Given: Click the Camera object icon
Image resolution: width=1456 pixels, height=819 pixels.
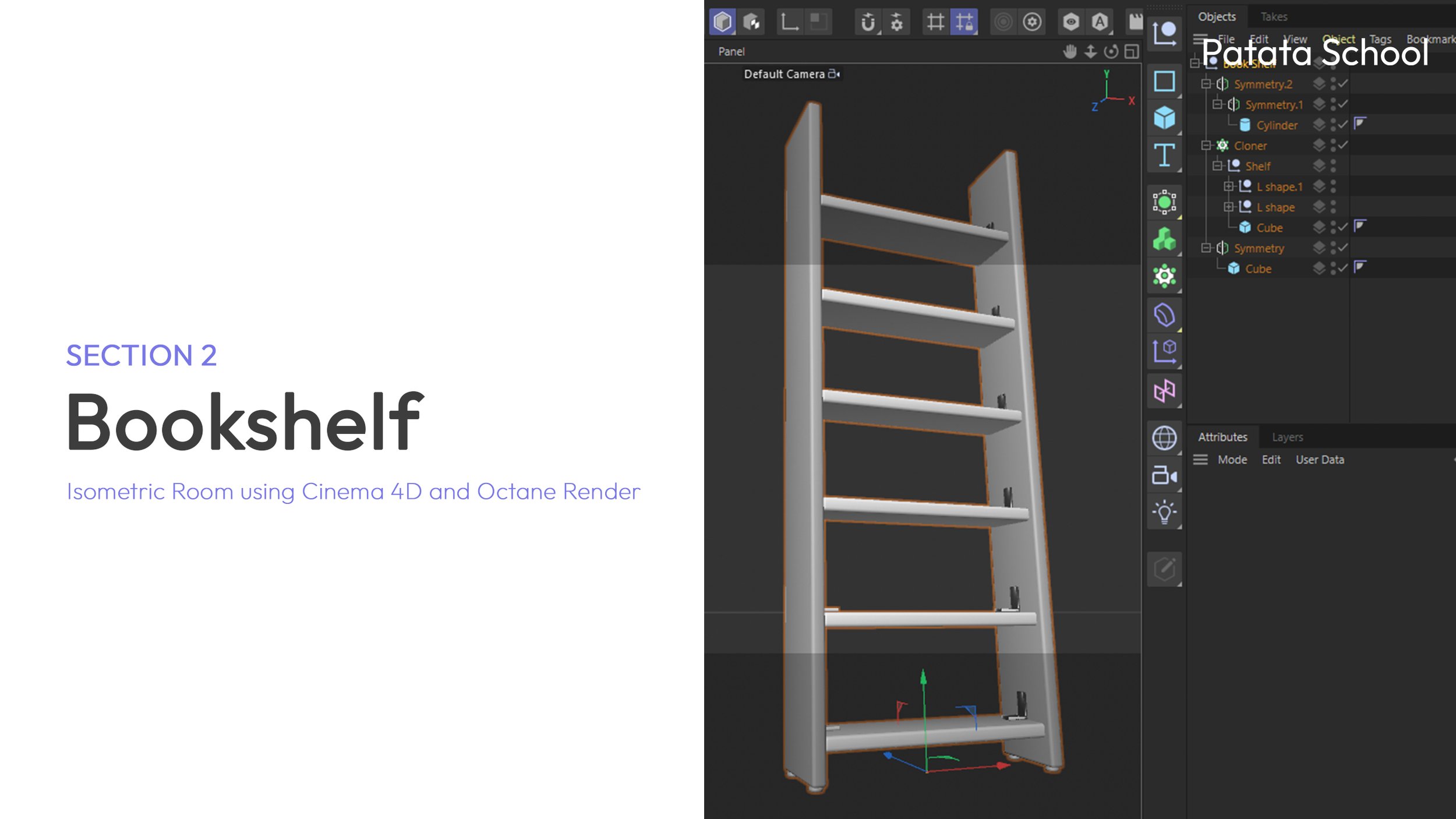Looking at the screenshot, I should pyautogui.click(x=1164, y=476).
